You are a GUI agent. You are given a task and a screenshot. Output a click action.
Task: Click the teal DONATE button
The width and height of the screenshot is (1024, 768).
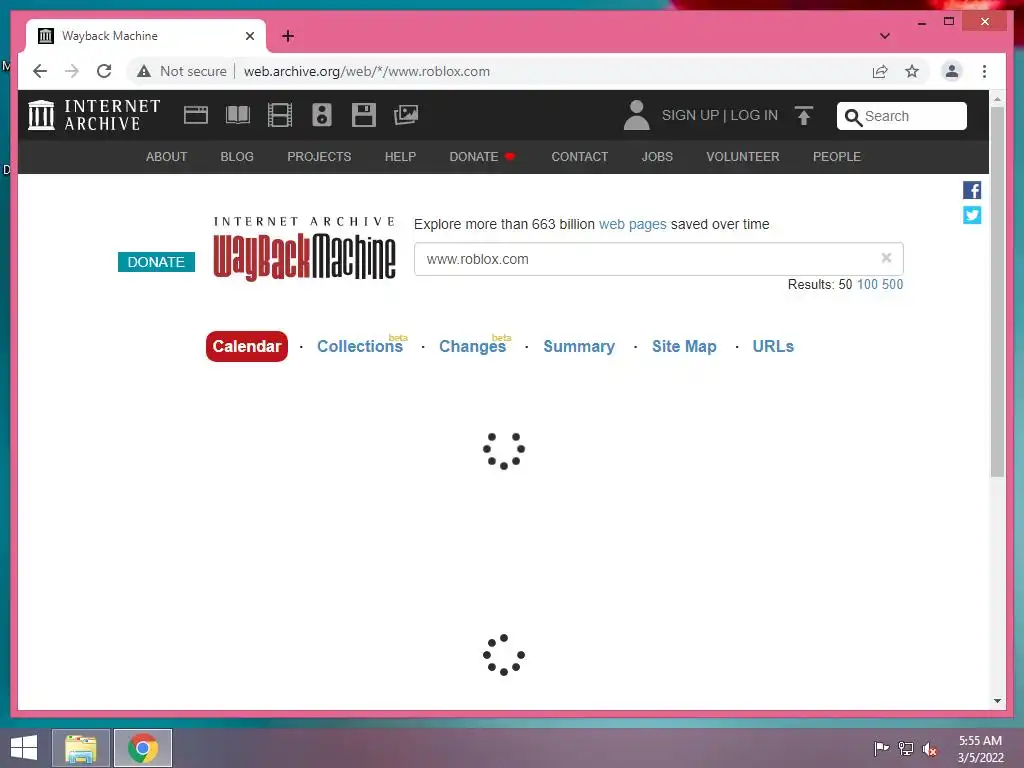[x=156, y=262]
